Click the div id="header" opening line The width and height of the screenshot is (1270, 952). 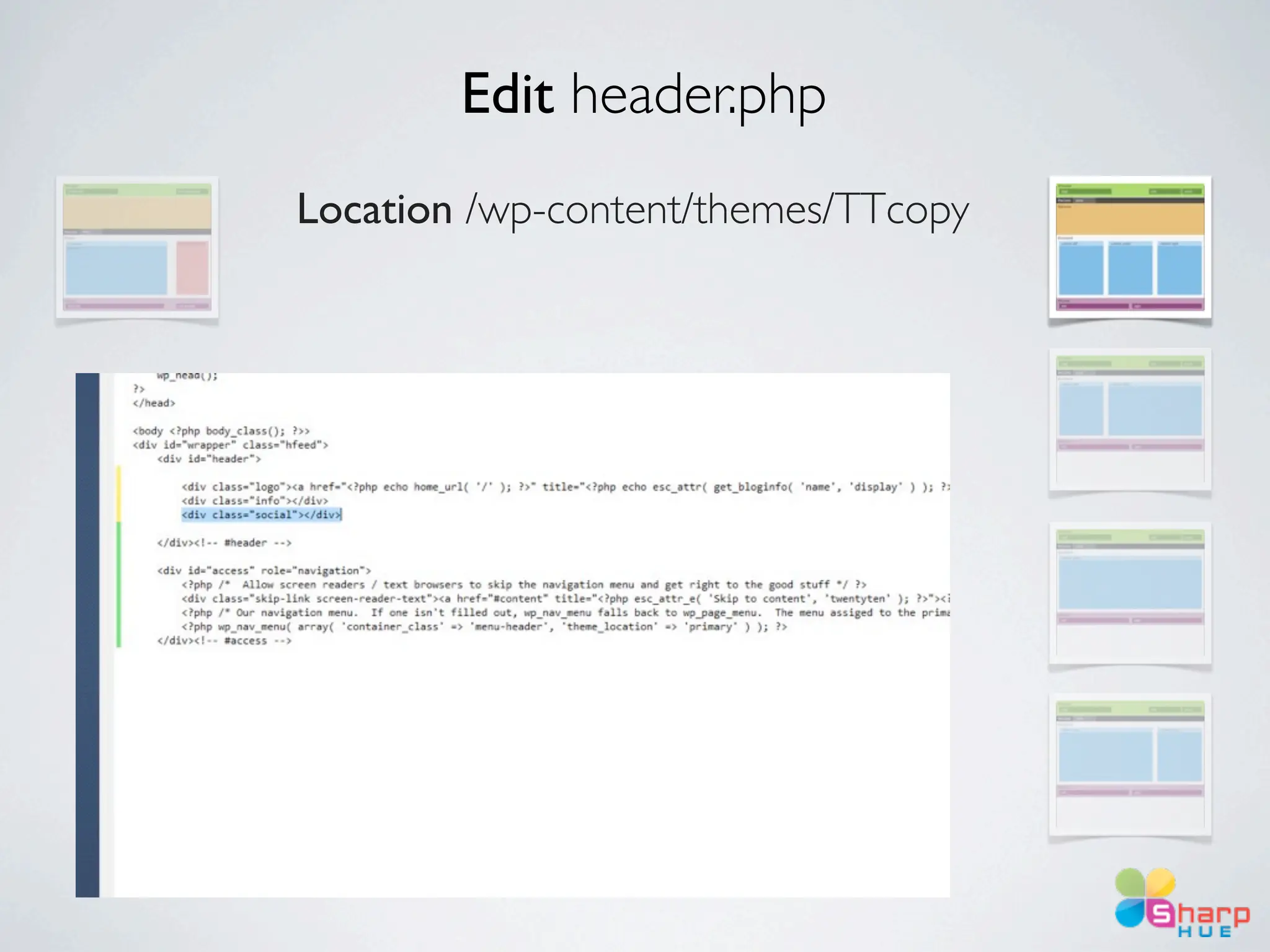[209, 459]
